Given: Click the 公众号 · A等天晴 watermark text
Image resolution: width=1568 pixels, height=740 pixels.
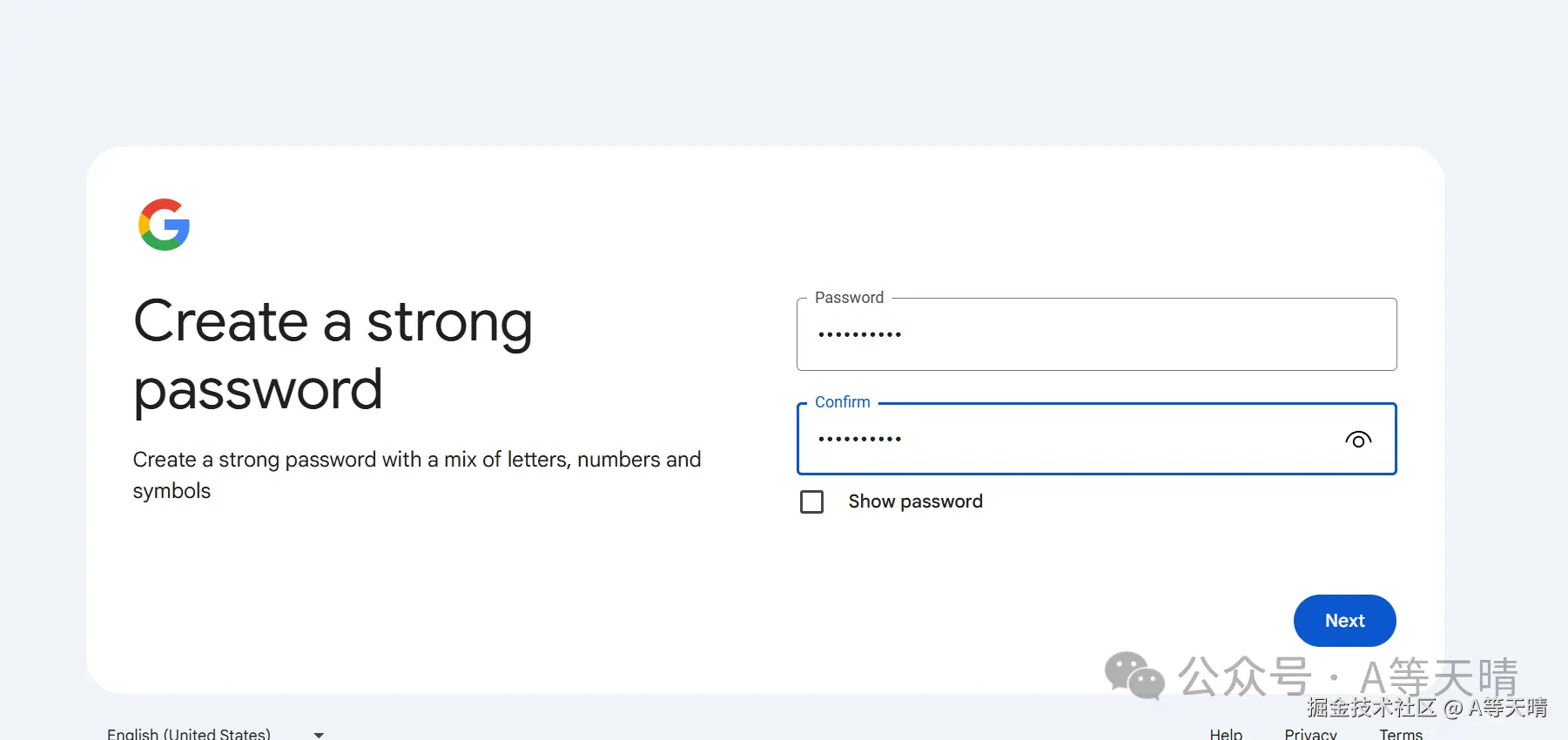Looking at the screenshot, I should (1348, 676).
